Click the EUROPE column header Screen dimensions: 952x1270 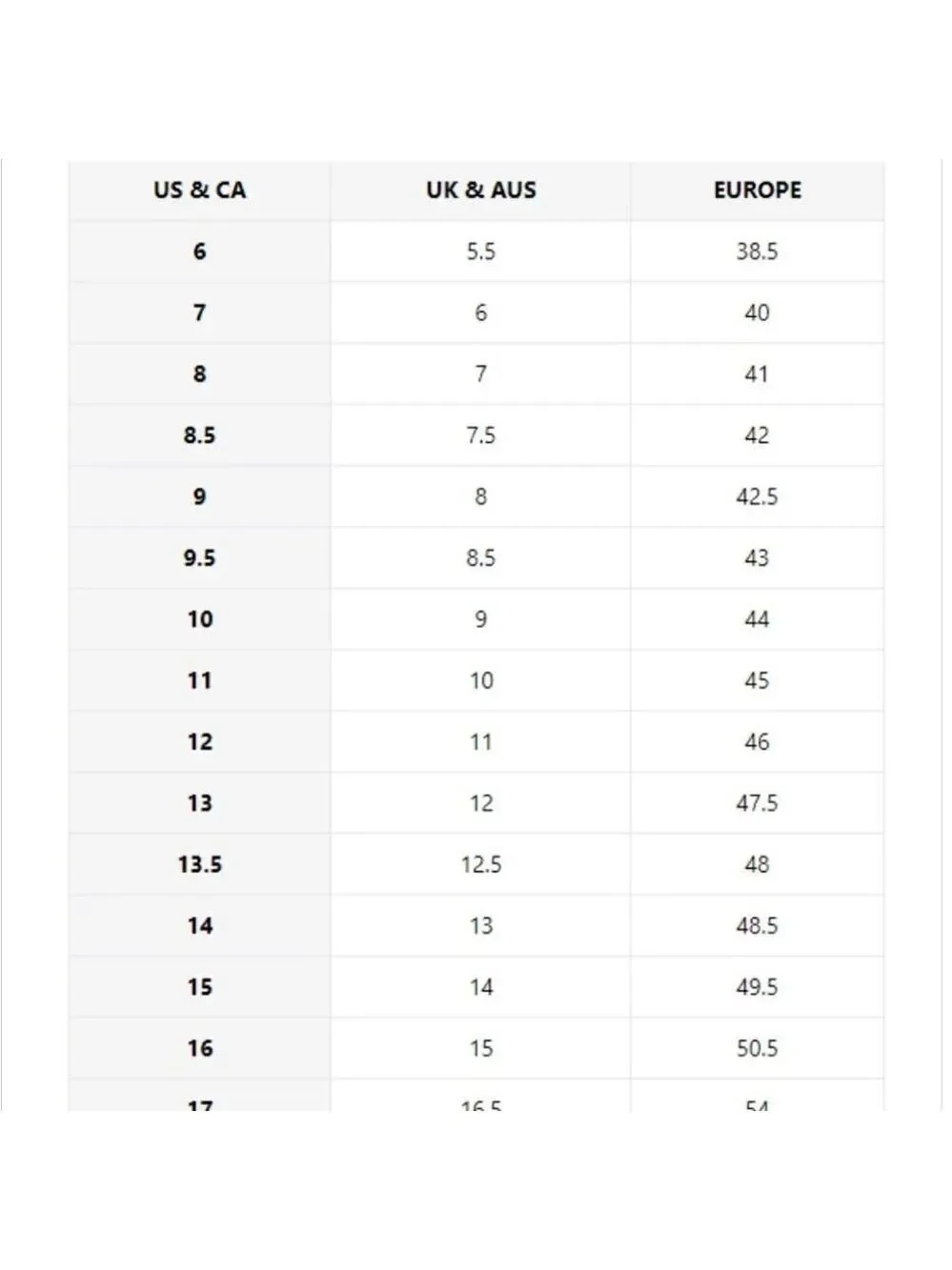pyautogui.click(x=757, y=190)
